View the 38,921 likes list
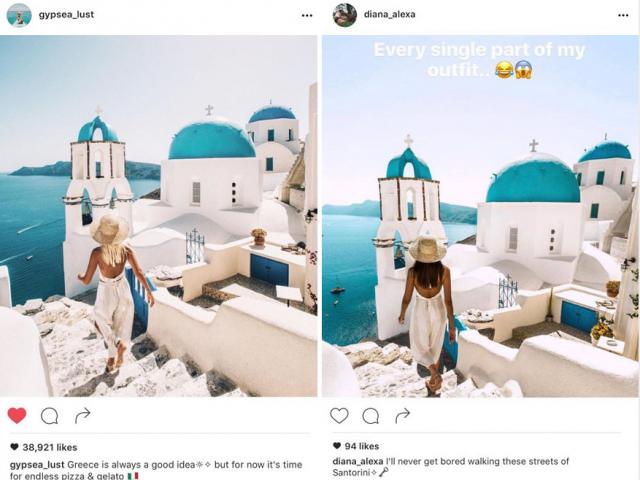The image size is (640, 480). point(44,447)
